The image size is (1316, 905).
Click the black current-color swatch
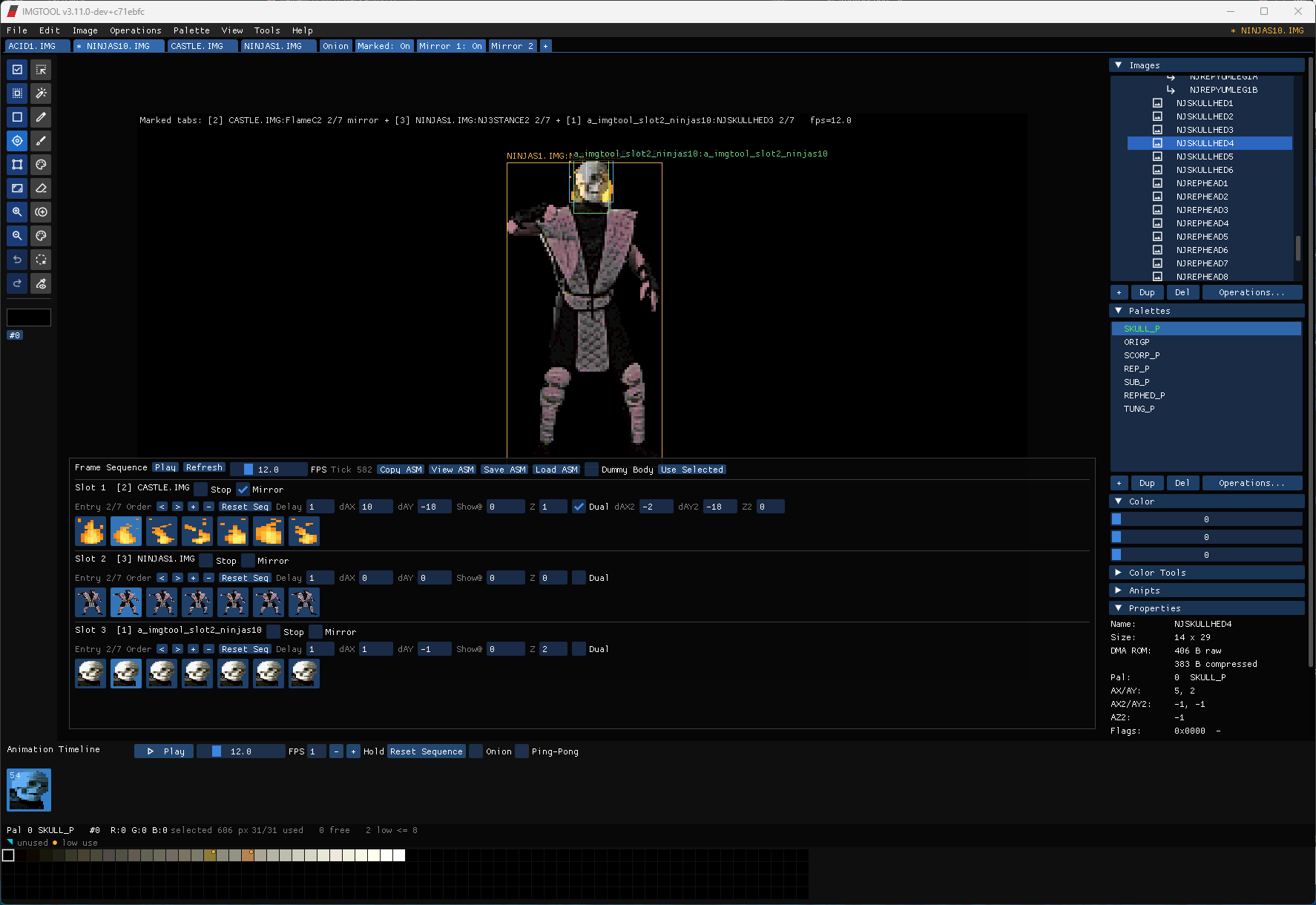(29, 317)
